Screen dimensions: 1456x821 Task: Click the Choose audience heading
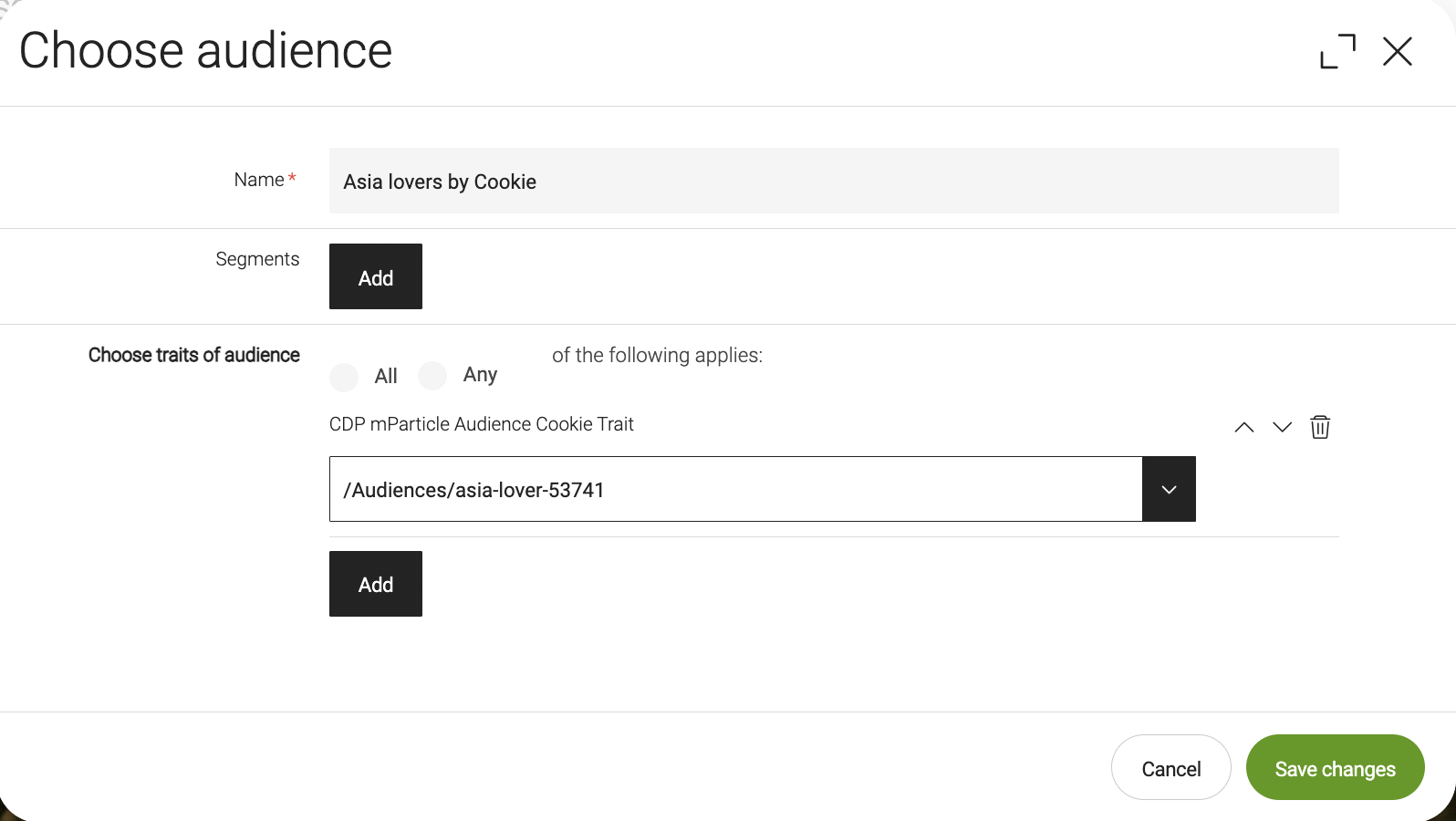(x=206, y=50)
